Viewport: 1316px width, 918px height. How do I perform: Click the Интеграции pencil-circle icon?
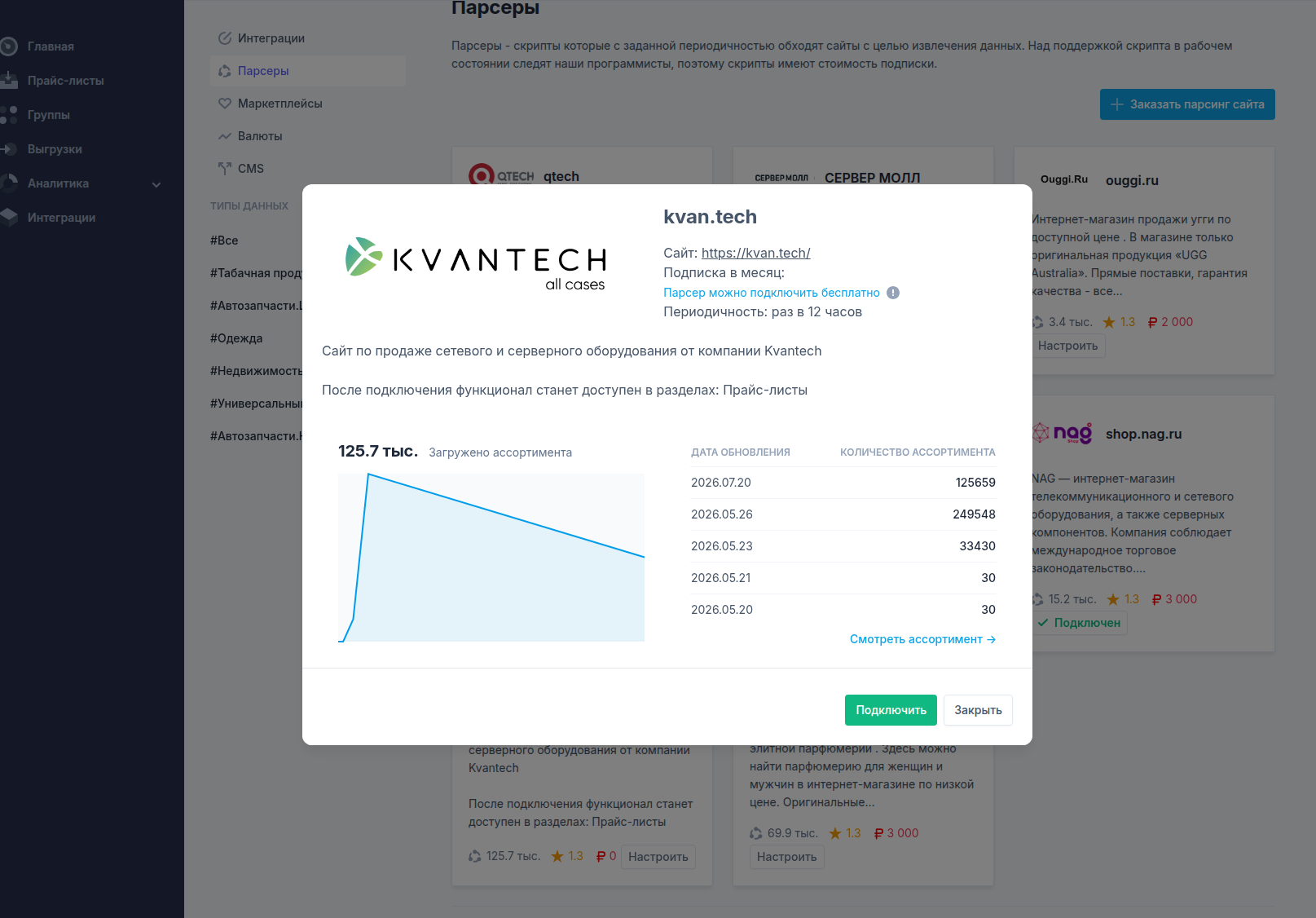tap(225, 38)
